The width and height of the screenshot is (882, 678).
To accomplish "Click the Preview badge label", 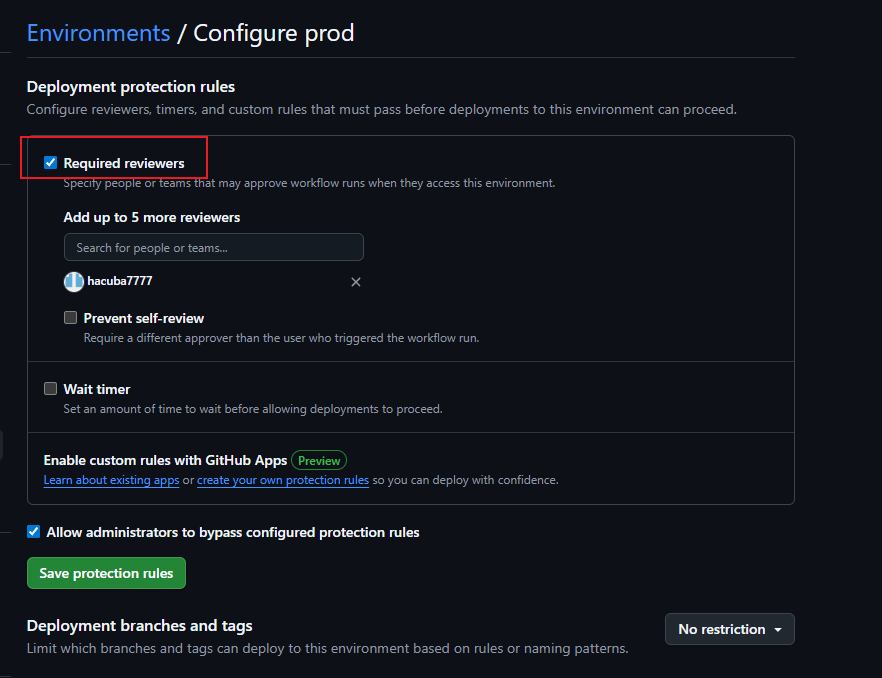I will click(x=319, y=460).
